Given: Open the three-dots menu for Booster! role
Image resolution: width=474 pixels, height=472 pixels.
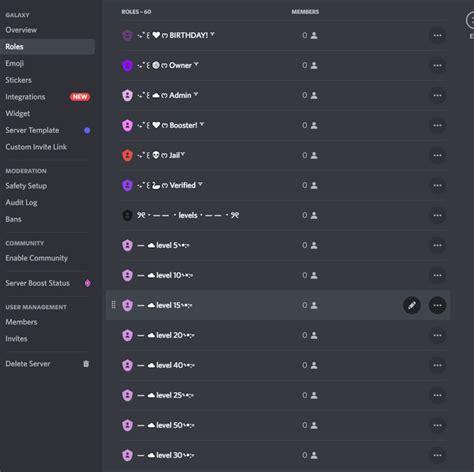Looking at the screenshot, I should pos(437,125).
